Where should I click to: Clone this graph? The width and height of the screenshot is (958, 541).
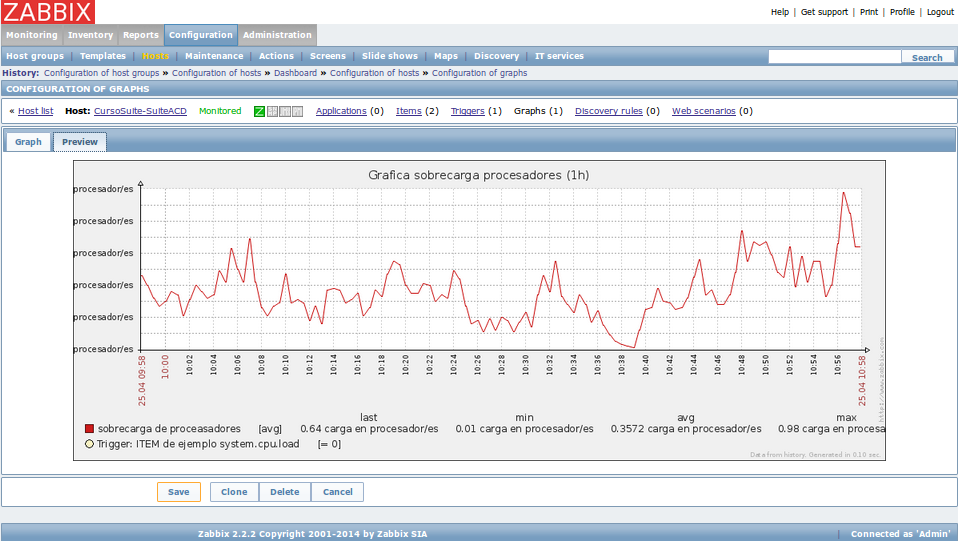pyautogui.click(x=234, y=492)
